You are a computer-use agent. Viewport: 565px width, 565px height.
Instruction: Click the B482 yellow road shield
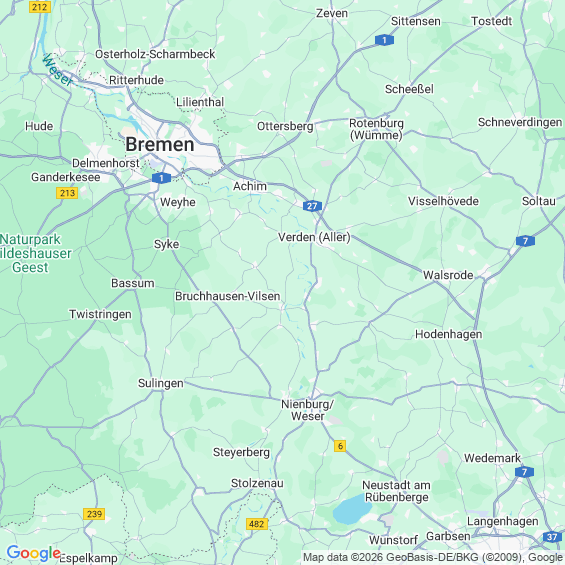[x=257, y=524]
